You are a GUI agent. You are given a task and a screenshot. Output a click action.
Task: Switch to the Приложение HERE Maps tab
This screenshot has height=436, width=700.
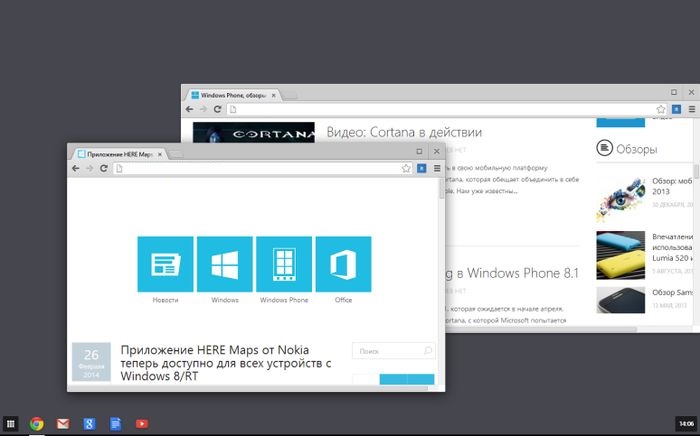tap(120, 155)
